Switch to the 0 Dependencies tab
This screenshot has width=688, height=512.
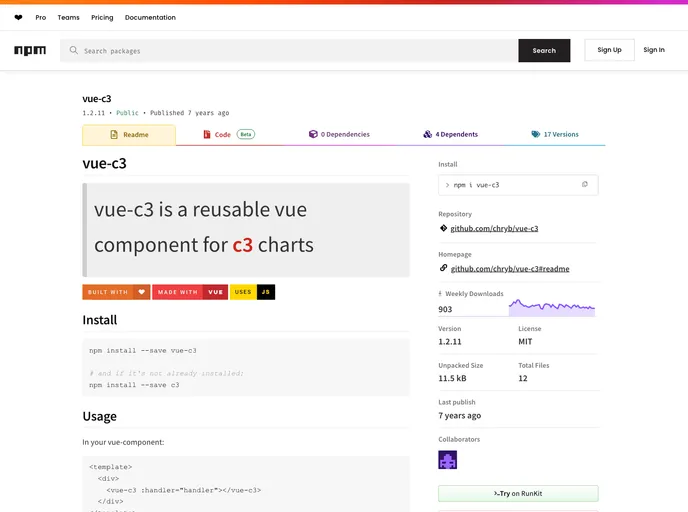[x=339, y=134]
